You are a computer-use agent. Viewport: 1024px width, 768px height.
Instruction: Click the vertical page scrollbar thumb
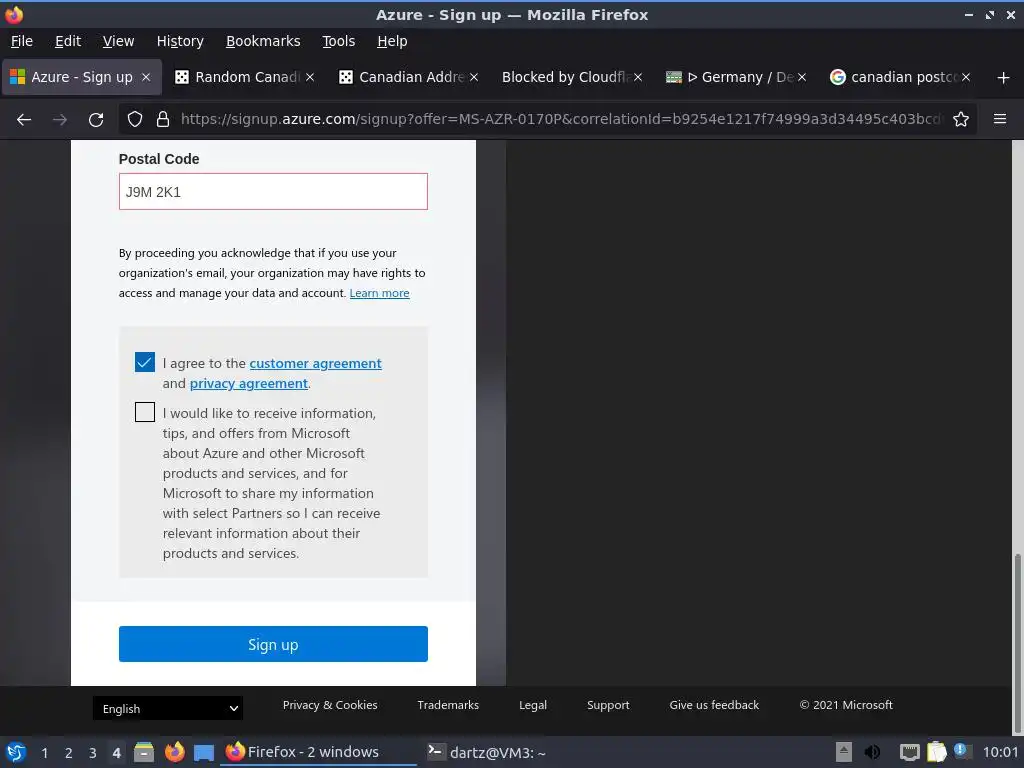pos(1017,643)
